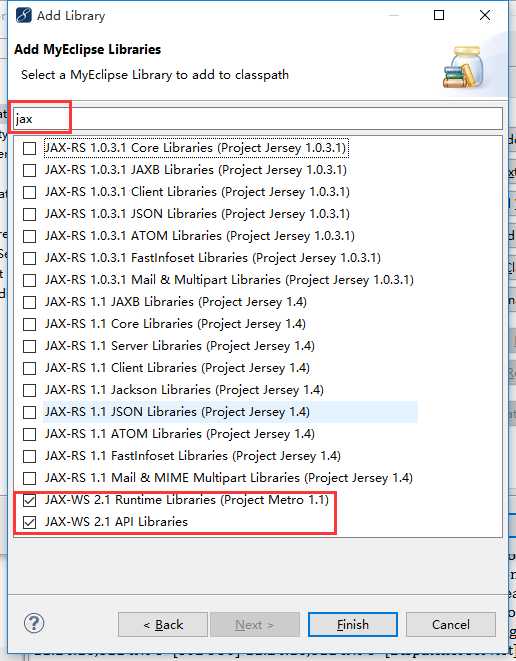Viewport: 516px width, 661px height.
Task: Check JAX-RS 1.1 JSON Libraries (Jersey 1.4) checkbox
Action: click(30, 412)
